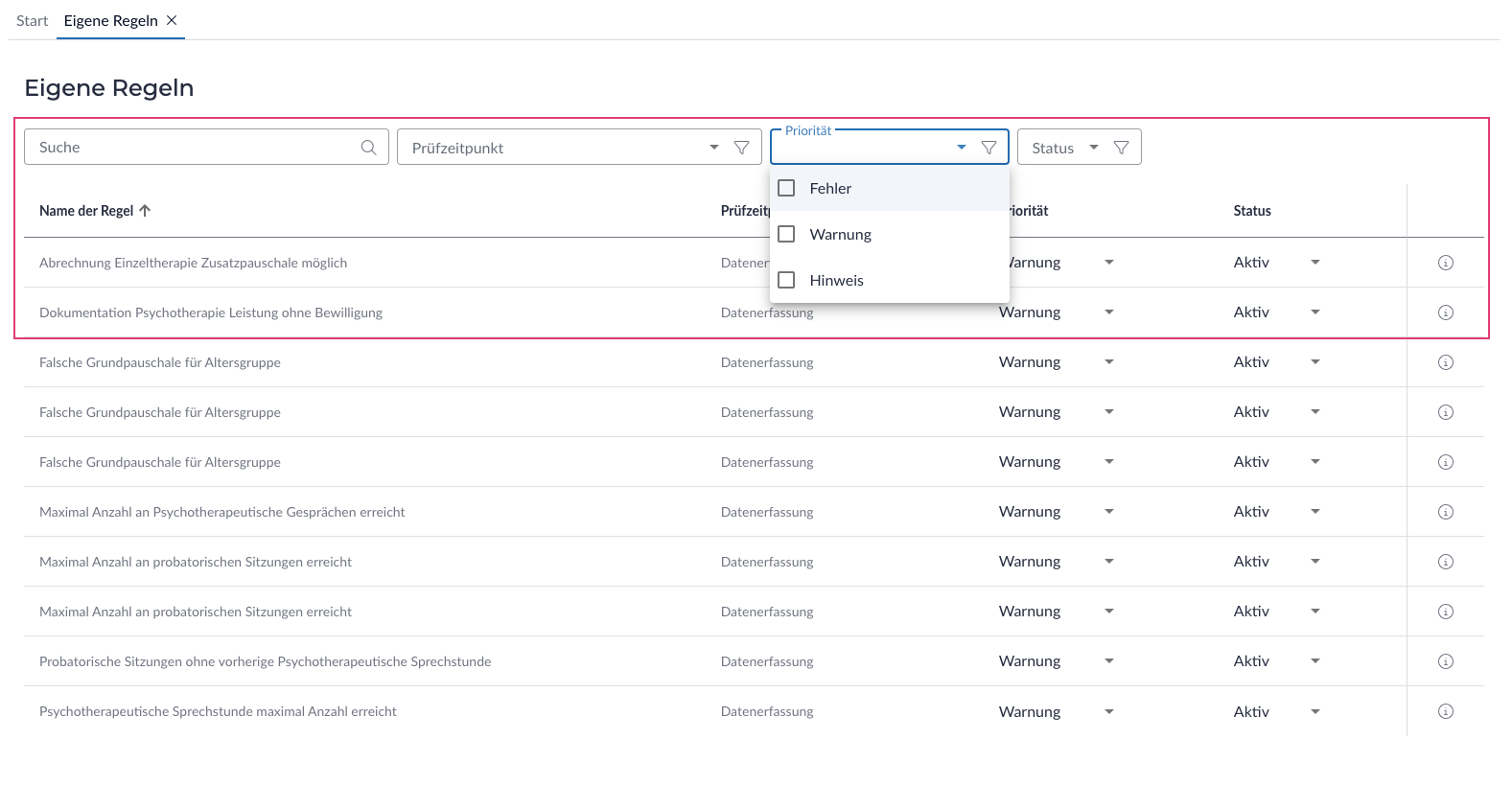Image resolution: width=1512 pixels, height=786 pixels.
Task: Open info for Probatorische Sitzungen ohne vorherige rule
Action: [1445, 661]
